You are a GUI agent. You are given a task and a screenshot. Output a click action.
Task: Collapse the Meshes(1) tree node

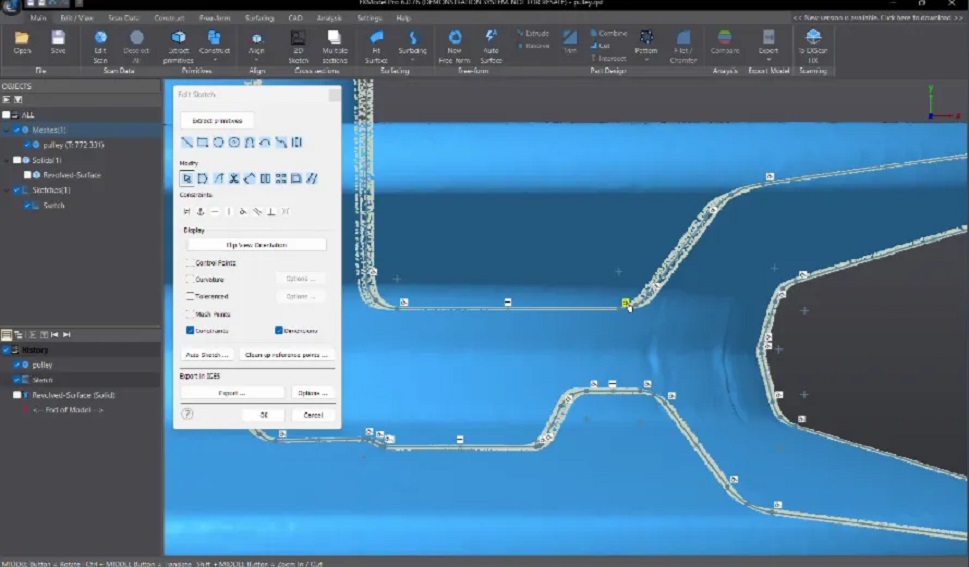tap(7, 130)
